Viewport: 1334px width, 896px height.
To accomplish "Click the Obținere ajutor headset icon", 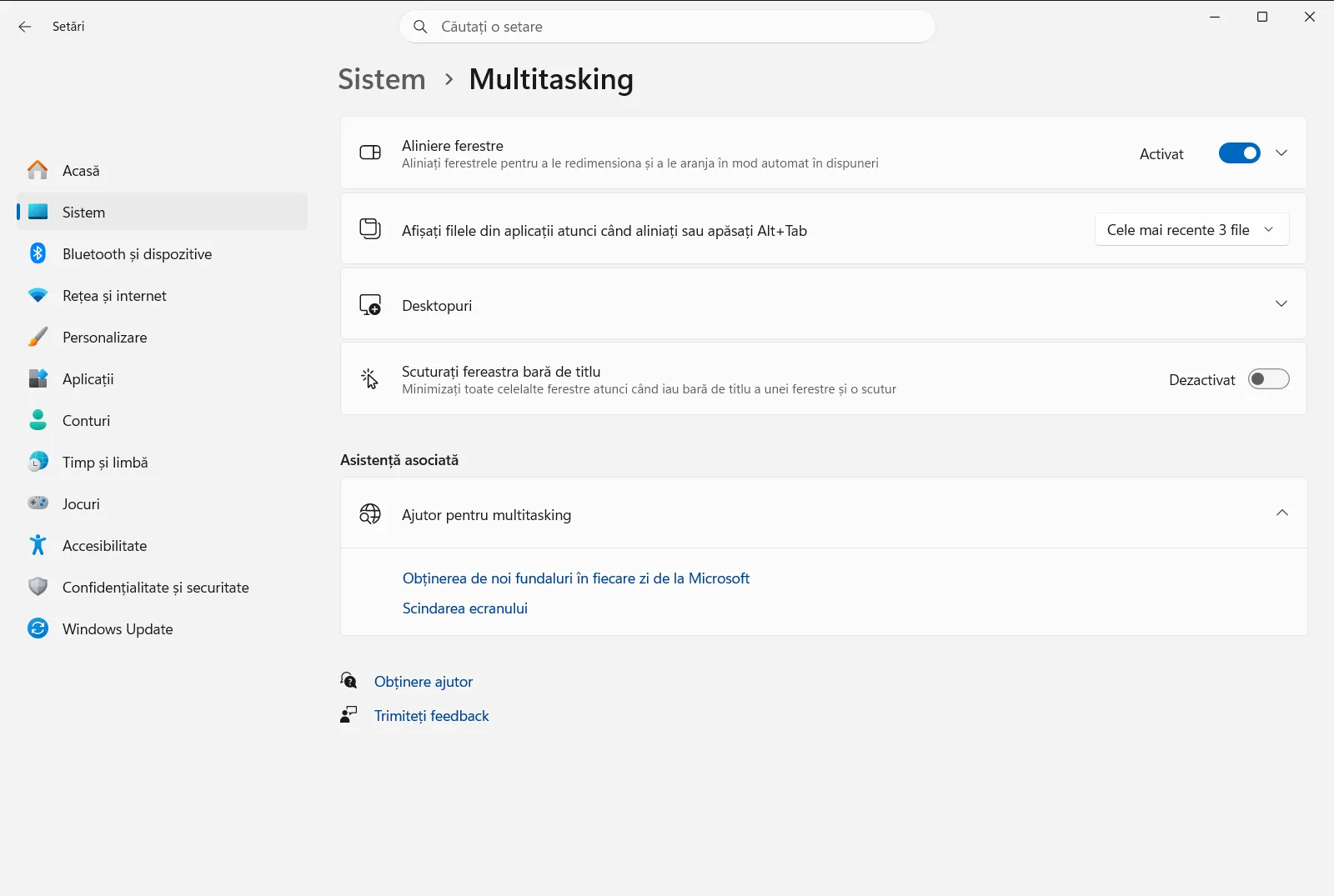I will pos(349,681).
